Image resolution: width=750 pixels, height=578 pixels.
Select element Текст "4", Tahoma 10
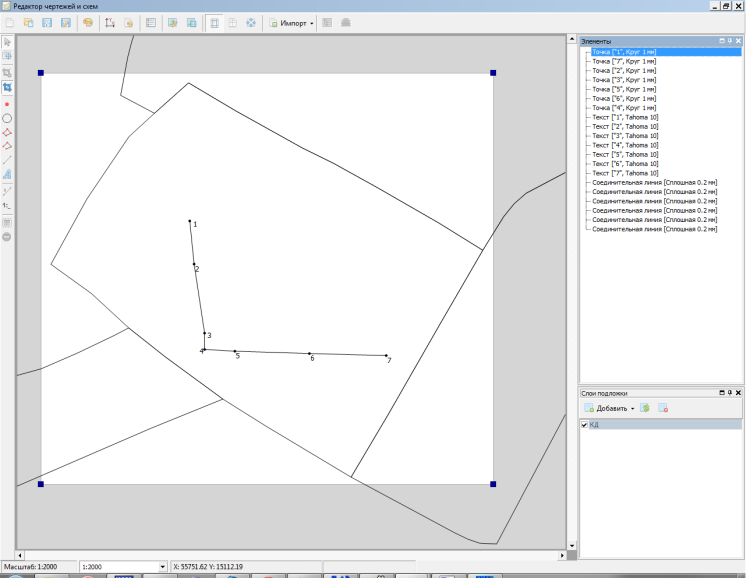624,145
